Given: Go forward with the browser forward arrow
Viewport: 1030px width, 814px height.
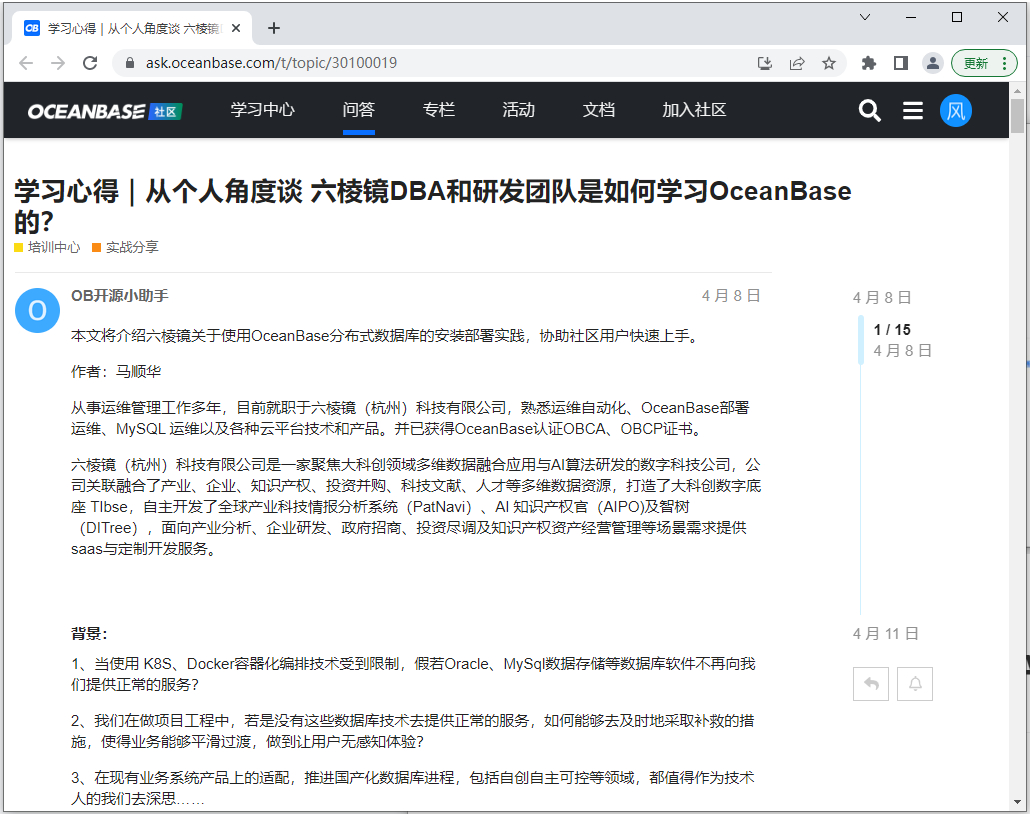Looking at the screenshot, I should click(x=58, y=63).
